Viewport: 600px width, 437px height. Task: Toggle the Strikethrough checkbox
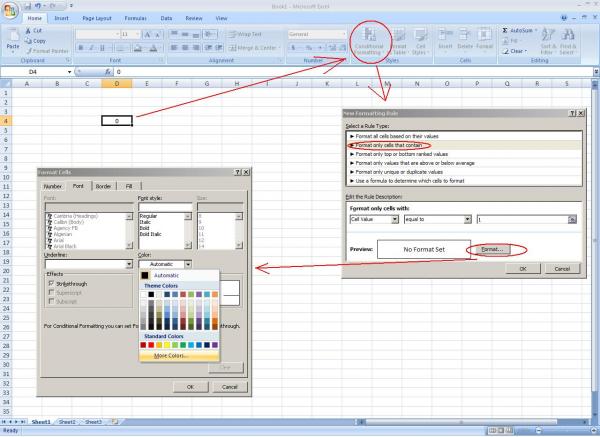click(x=52, y=284)
